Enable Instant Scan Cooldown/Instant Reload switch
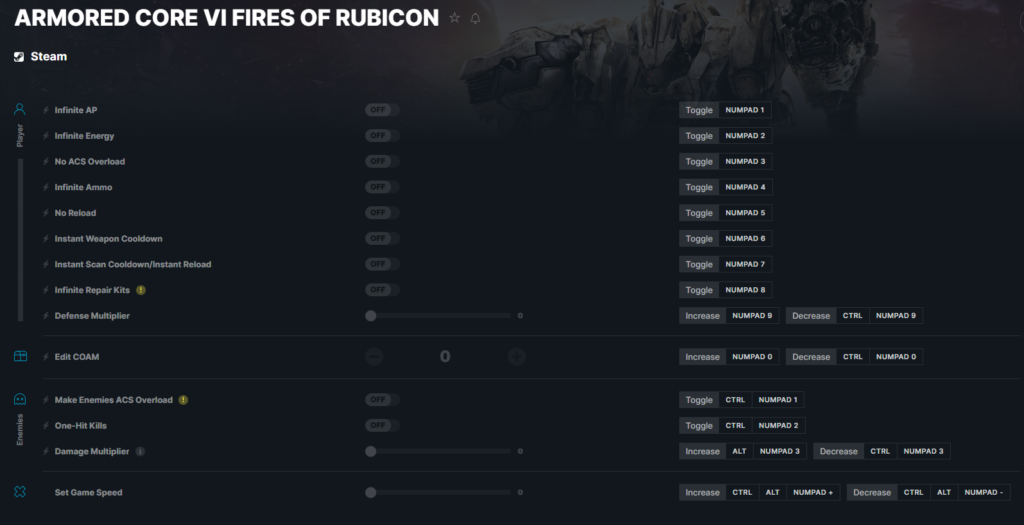 click(382, 264)
